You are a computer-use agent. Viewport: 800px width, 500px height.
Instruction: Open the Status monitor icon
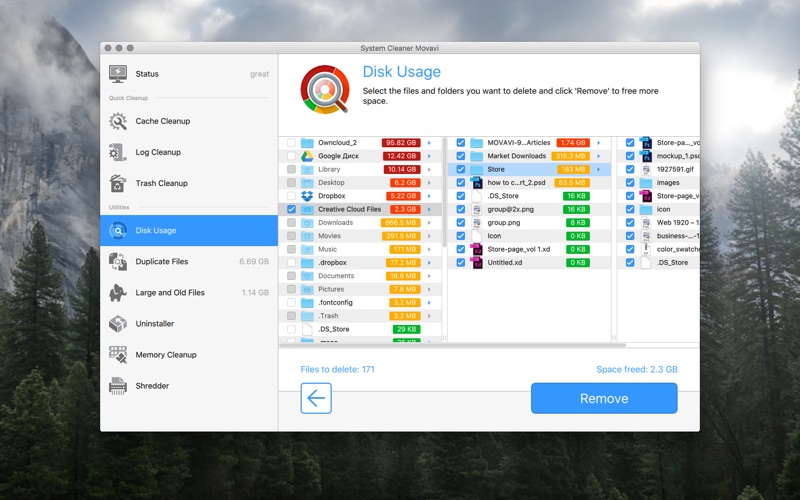tap(118, 74)
